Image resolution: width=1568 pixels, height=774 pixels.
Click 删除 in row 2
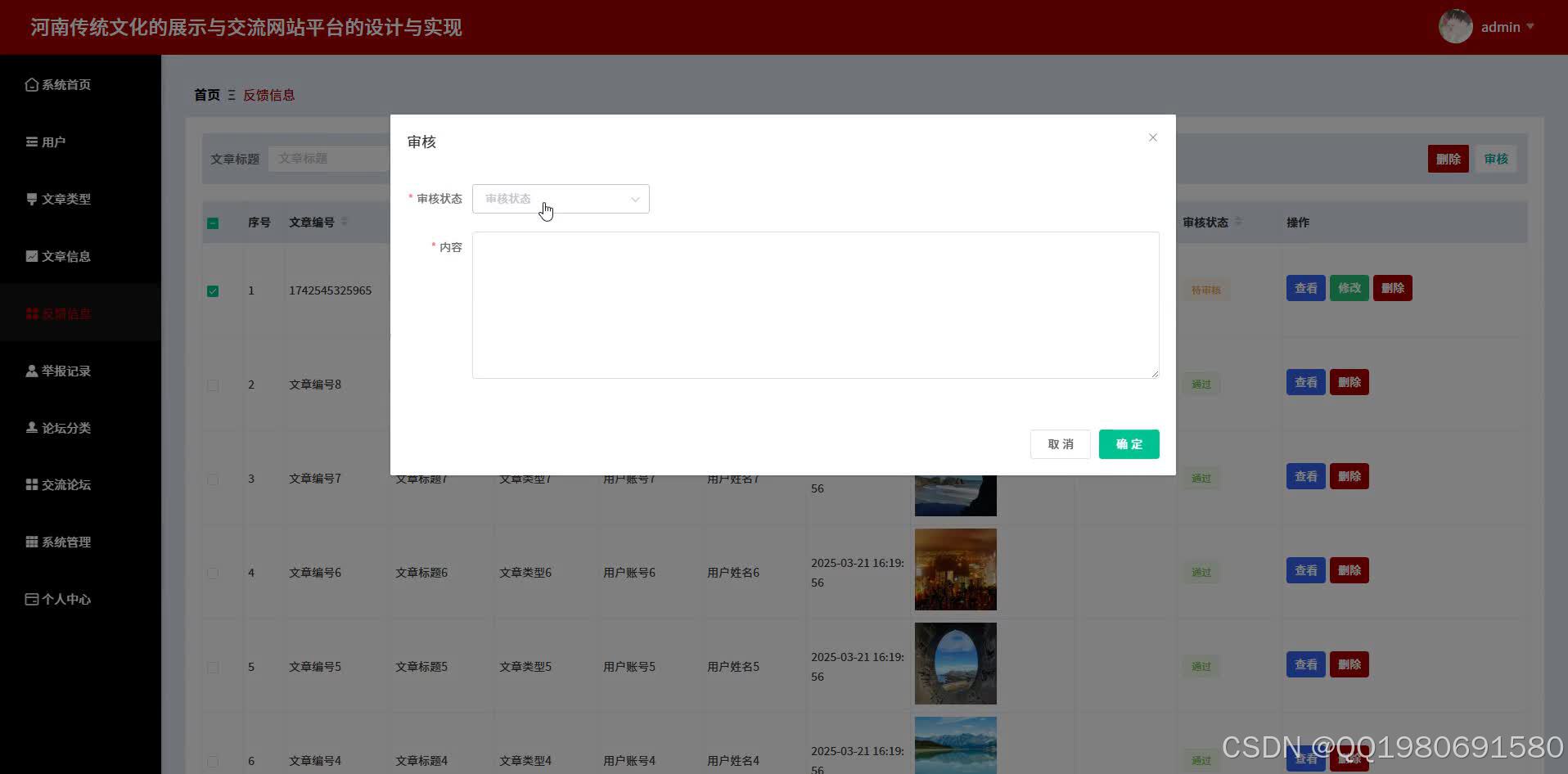pyautogui.click(x=1349, y=382)
